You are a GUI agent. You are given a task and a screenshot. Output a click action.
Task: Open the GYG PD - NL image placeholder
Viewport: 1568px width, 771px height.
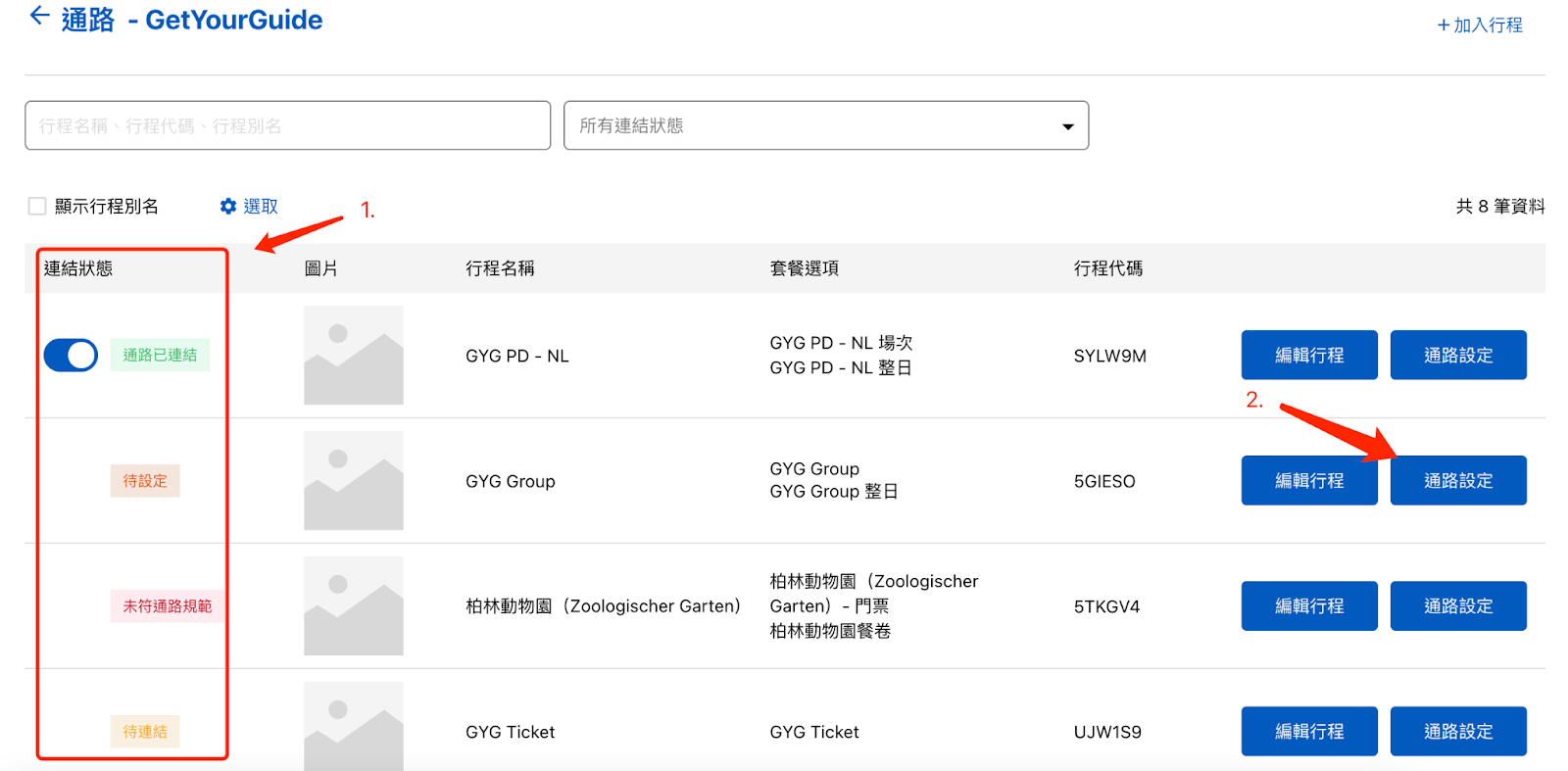point(353,356)
